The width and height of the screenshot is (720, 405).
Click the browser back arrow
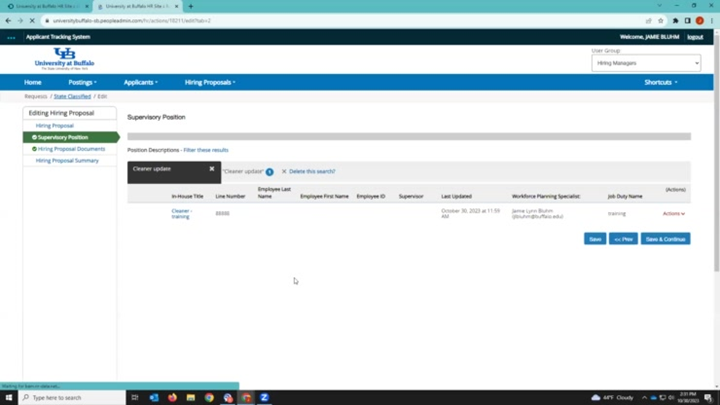coord(8,20)
